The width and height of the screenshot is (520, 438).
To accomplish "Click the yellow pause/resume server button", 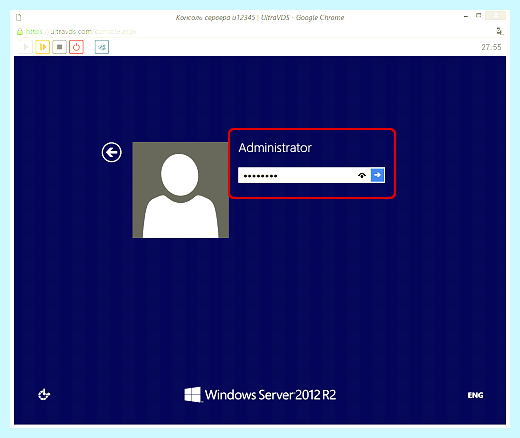I will 43,47.
